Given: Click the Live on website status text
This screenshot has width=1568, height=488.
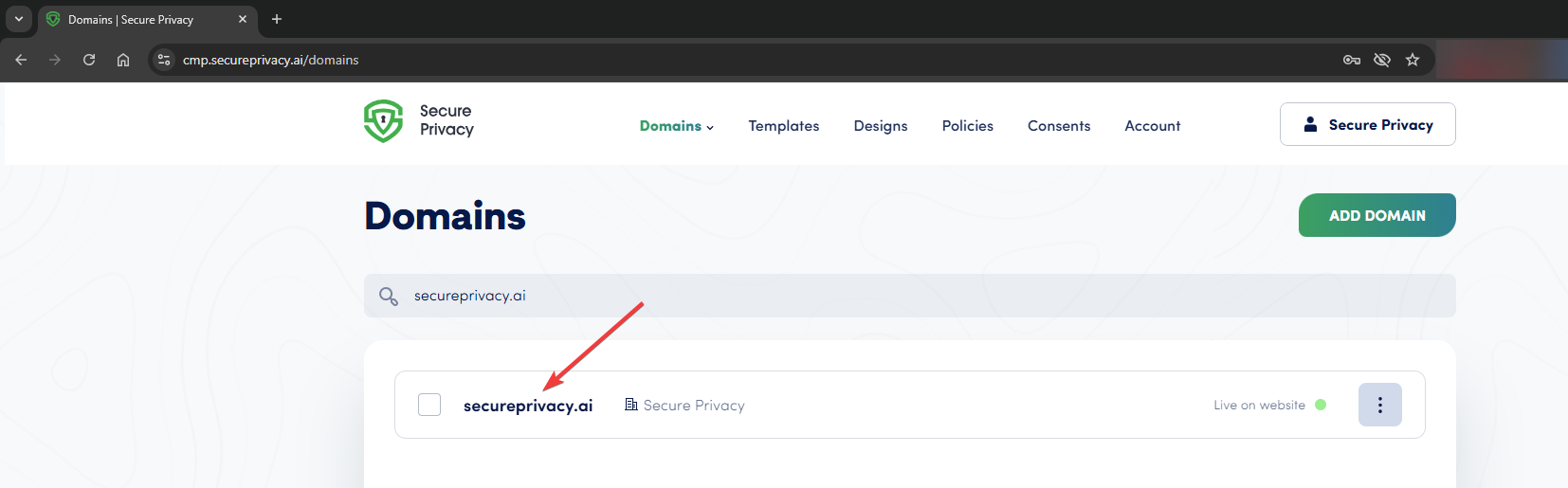Looking at the screenshot, I should coord(1260,405).
